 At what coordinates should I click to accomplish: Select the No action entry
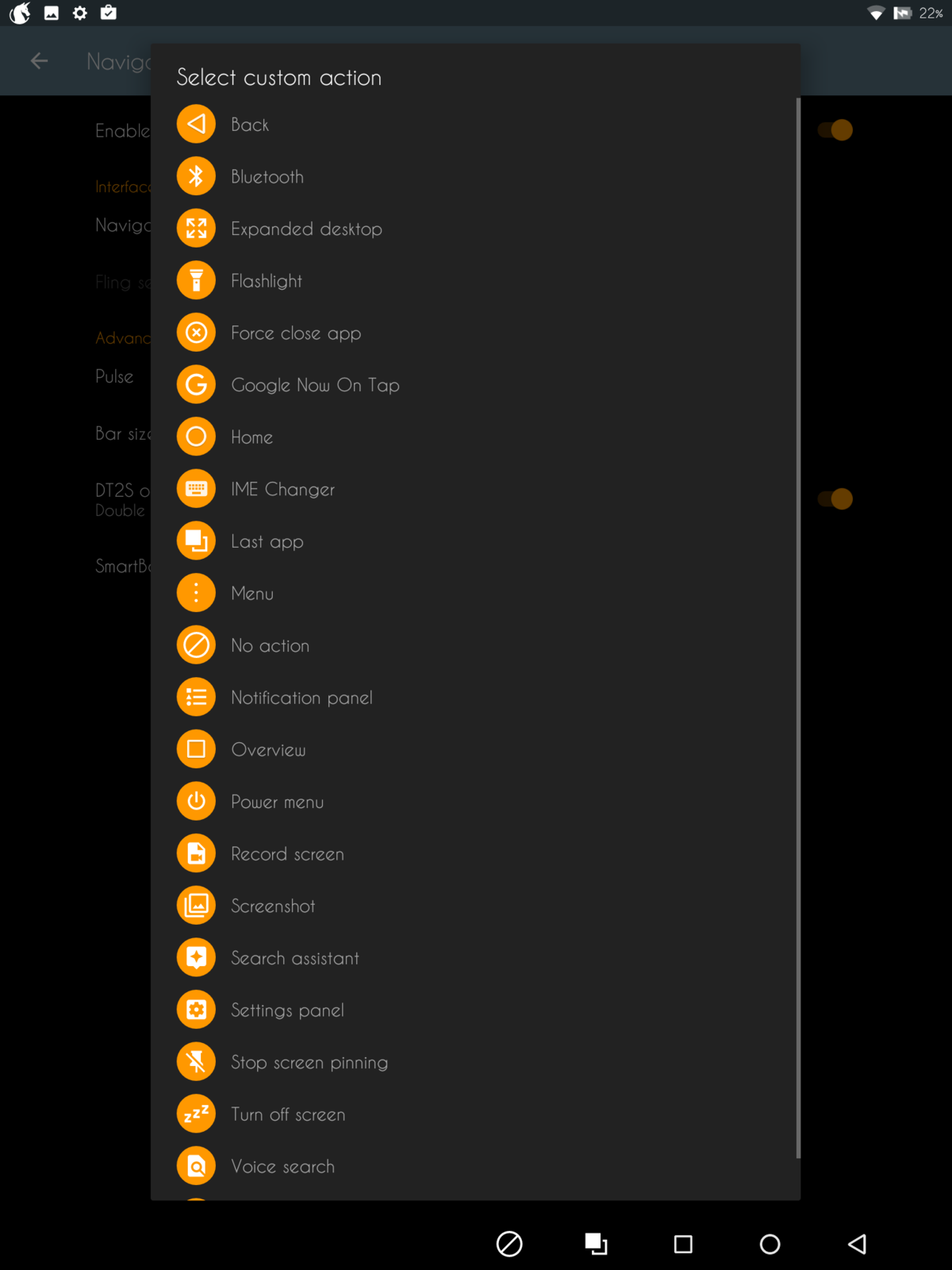coord(270,646)
